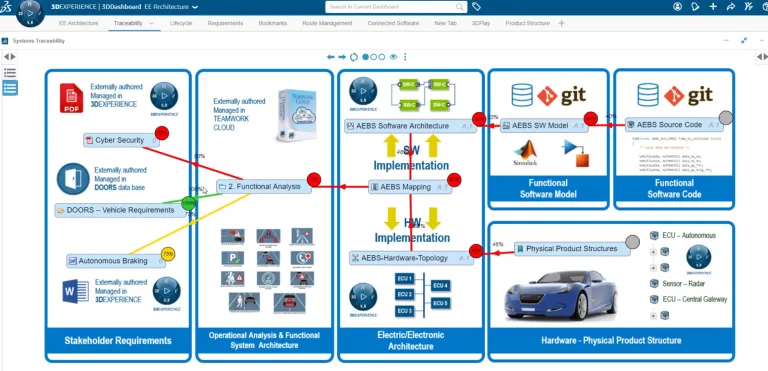This screenshot has height=371, width=768.
Task: Open the notifications icon in top bar
Action: tap(695, 6)
